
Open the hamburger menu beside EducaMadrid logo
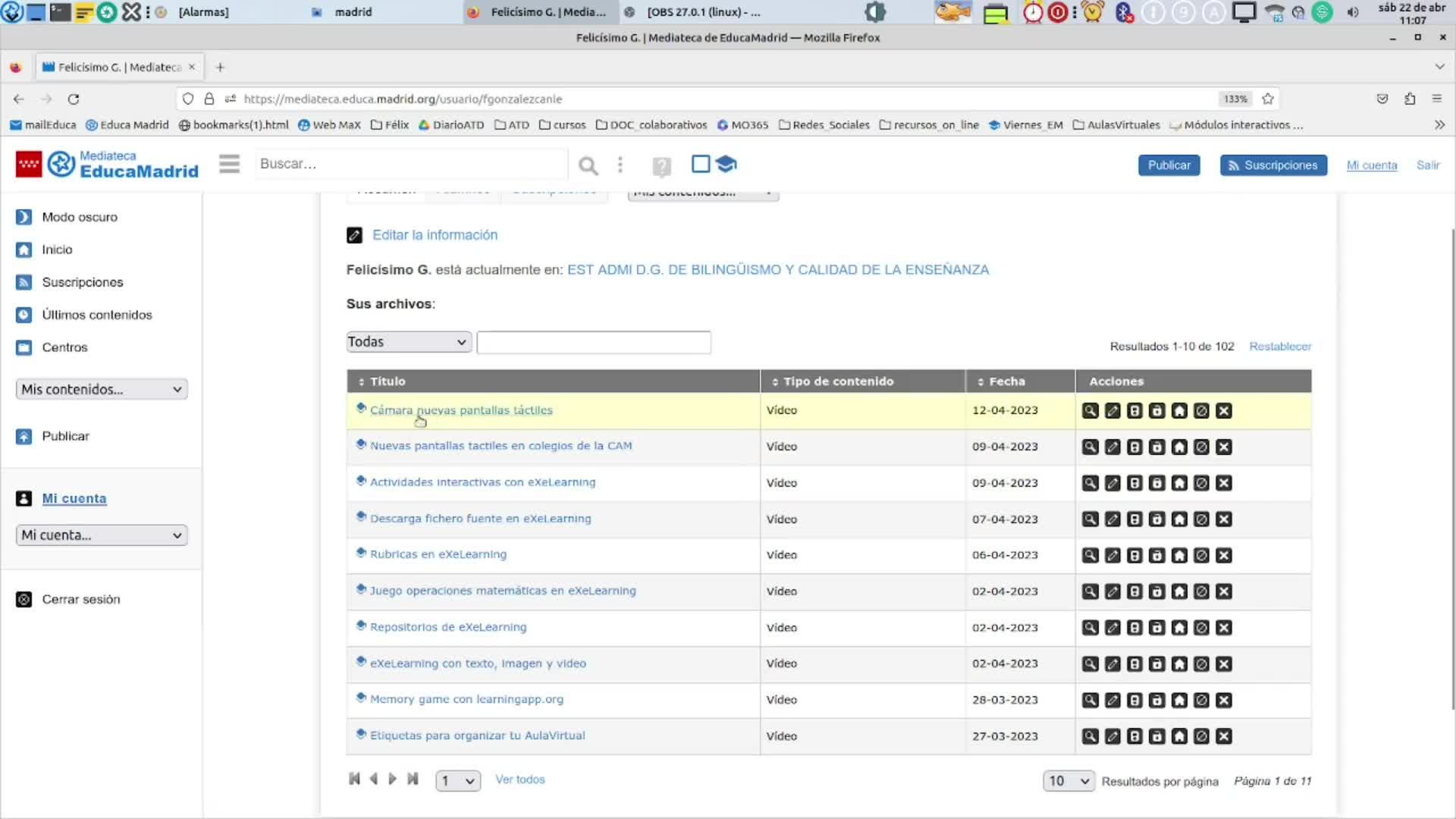click(x=229, y=164)
